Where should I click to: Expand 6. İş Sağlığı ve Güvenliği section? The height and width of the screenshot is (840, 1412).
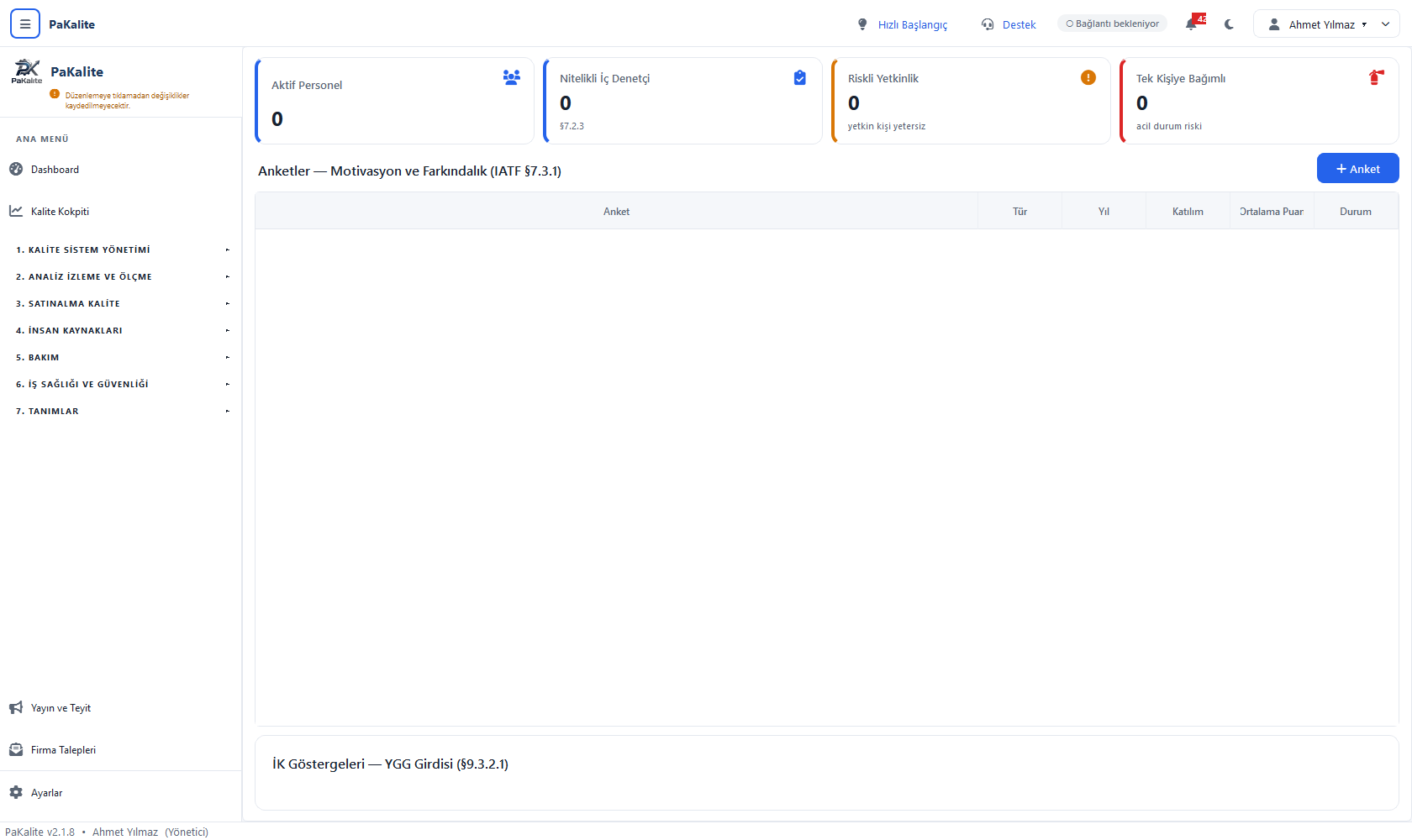coord(121,384)
